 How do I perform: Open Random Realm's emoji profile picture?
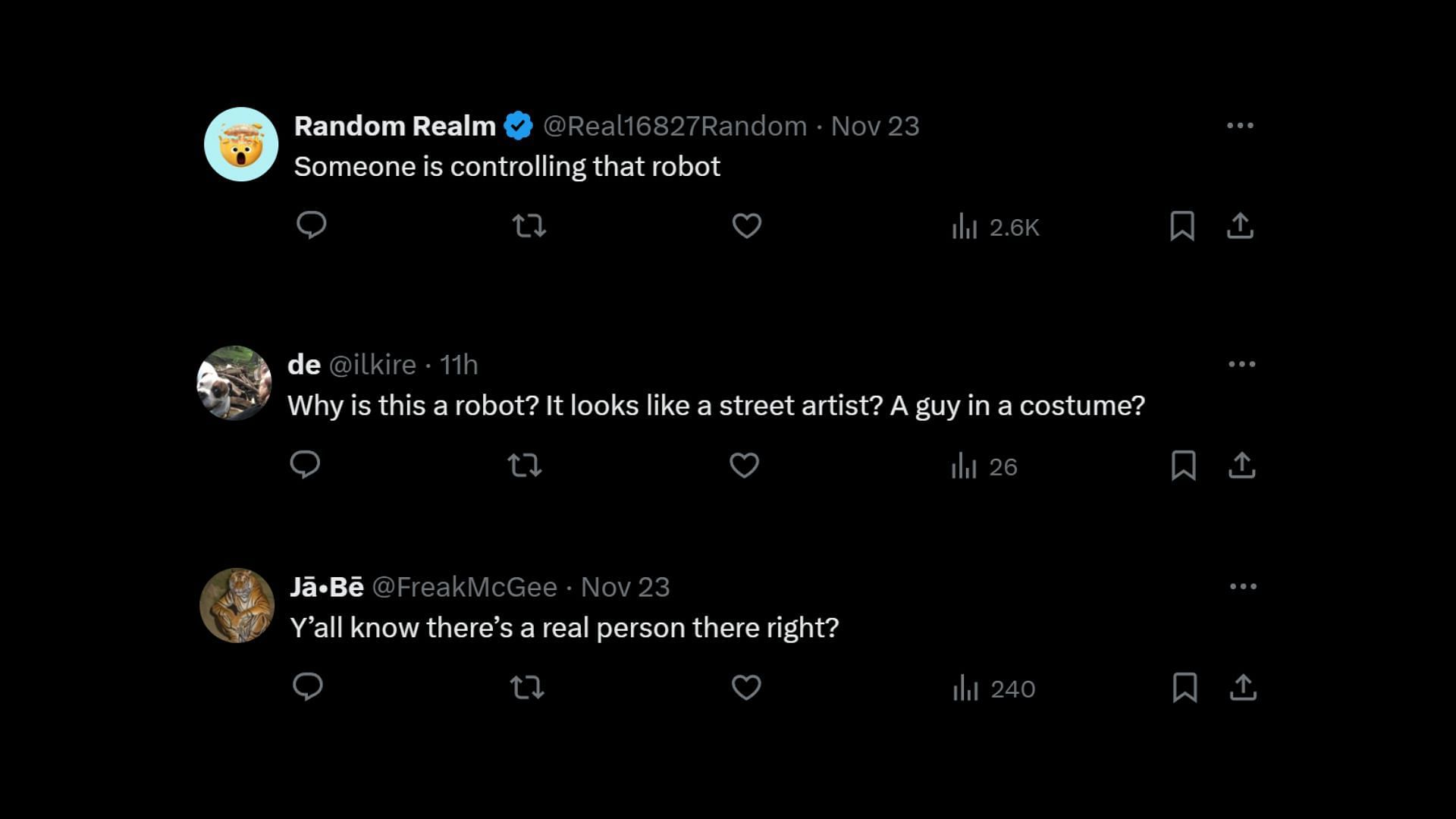[241, 144]
